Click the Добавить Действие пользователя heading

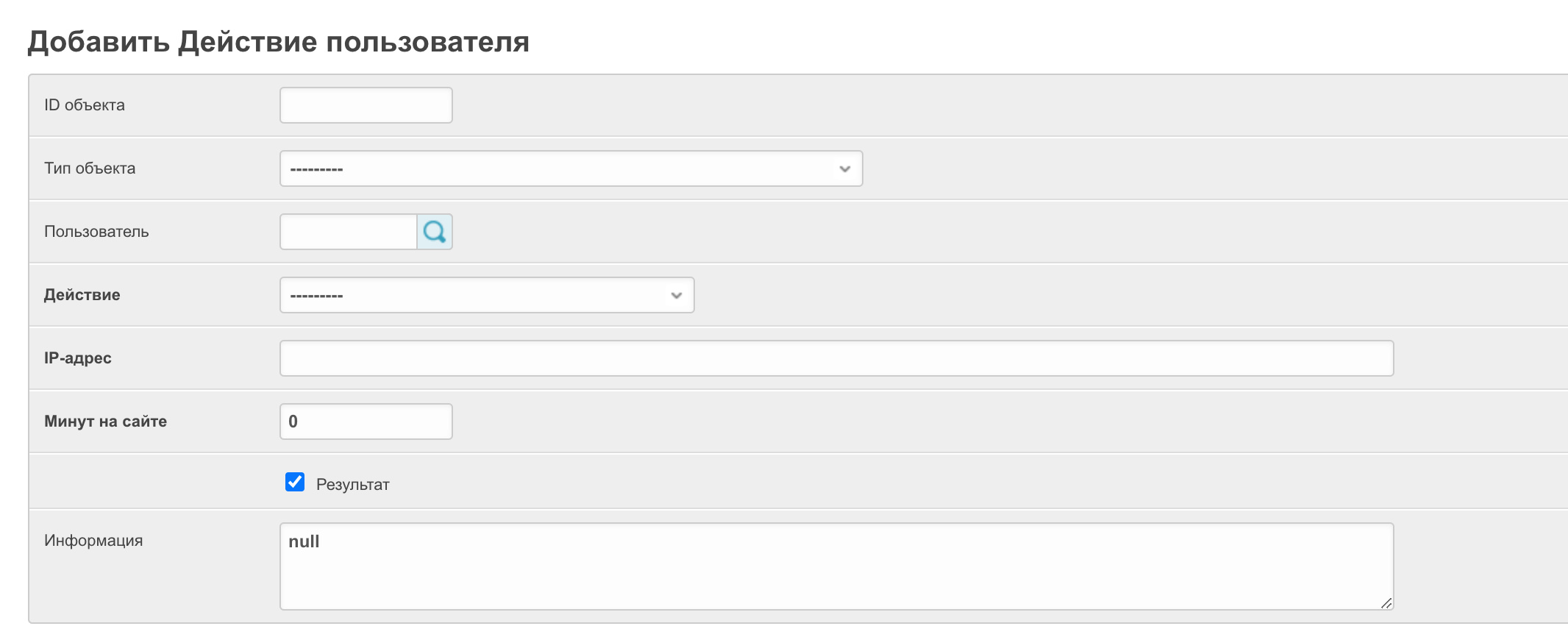[x=278, y=42]
